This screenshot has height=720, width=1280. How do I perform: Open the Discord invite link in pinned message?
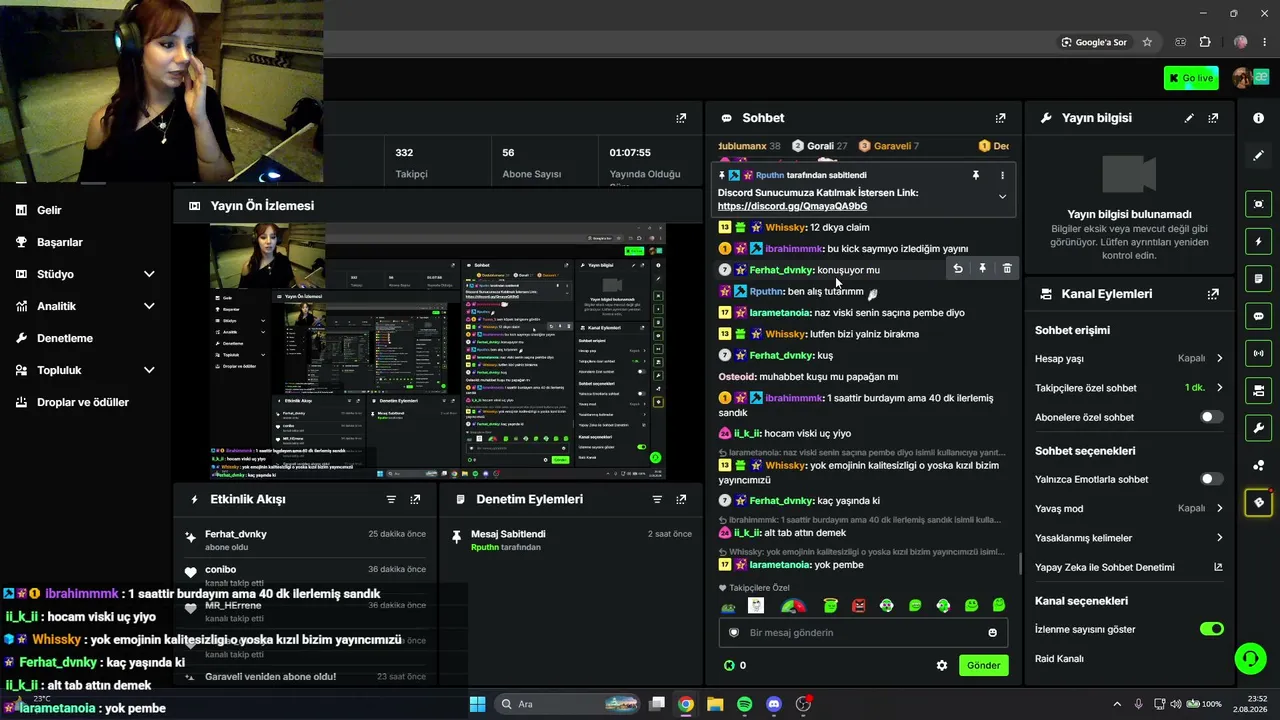pos(792,206)
